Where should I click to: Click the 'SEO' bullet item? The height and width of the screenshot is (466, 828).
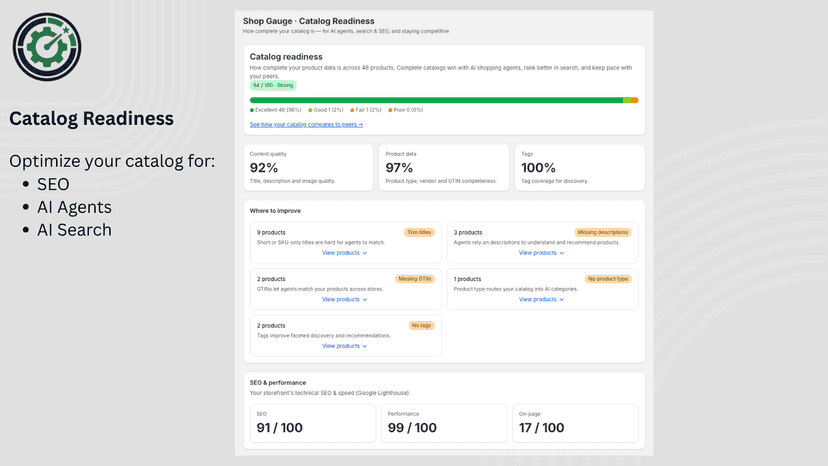point(53,184)
